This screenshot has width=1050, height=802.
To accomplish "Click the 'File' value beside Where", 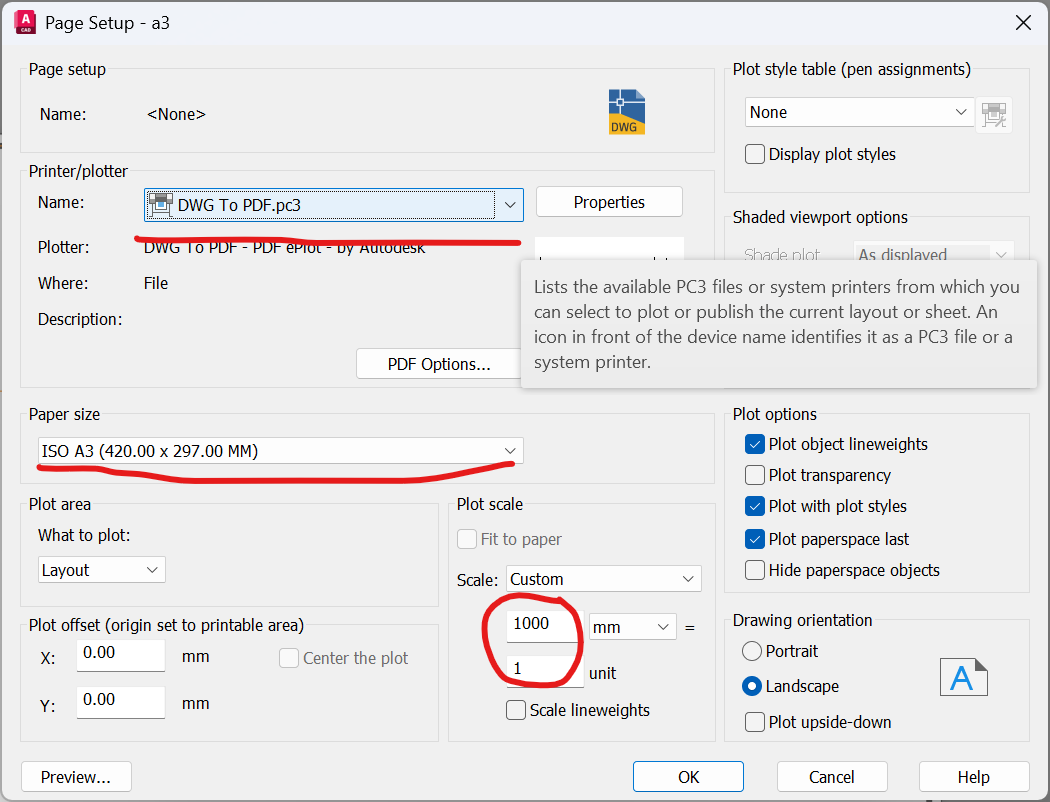I will (156, 283).
